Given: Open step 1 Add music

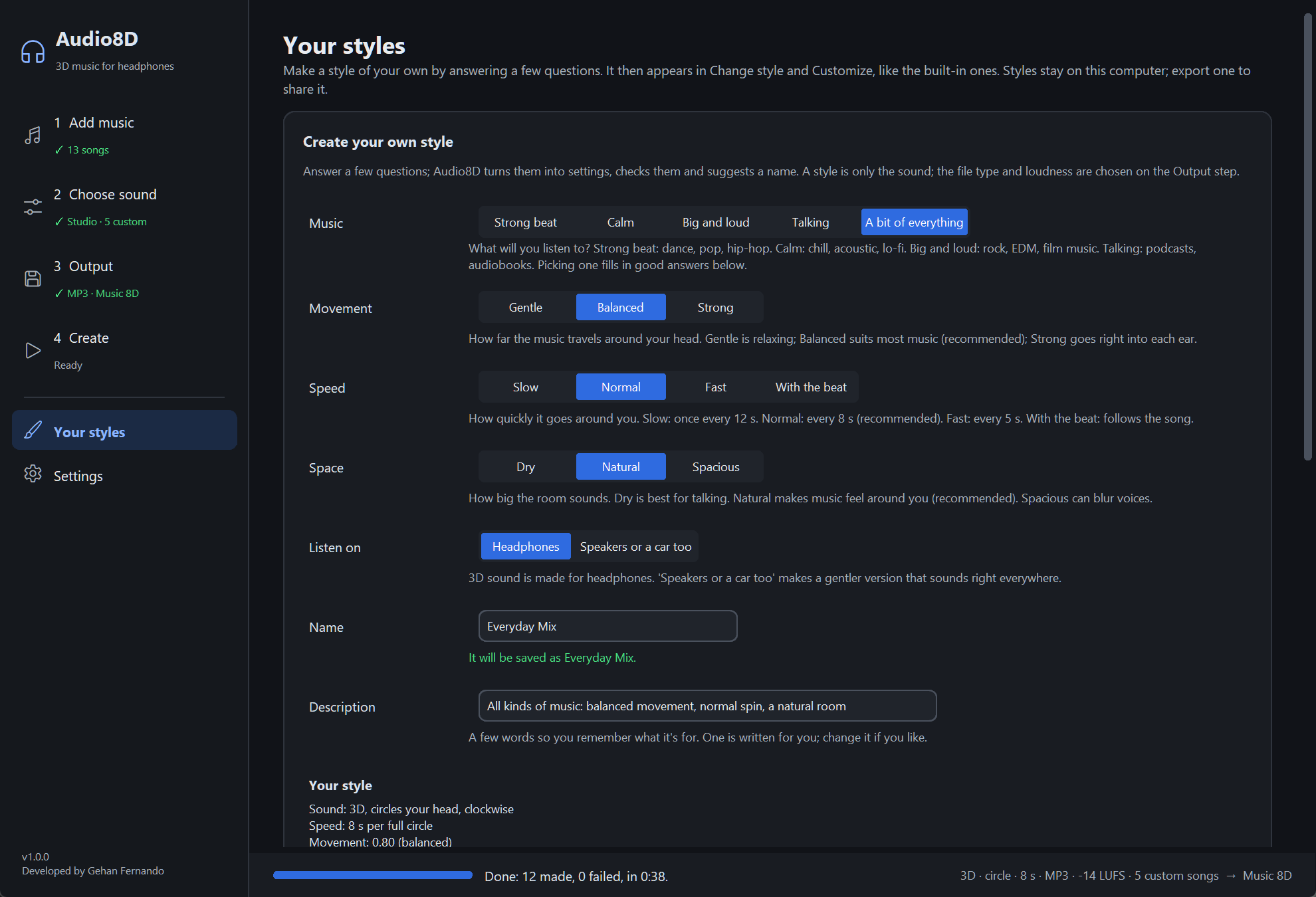Looking at the screenshot, I should pos(124,136).
